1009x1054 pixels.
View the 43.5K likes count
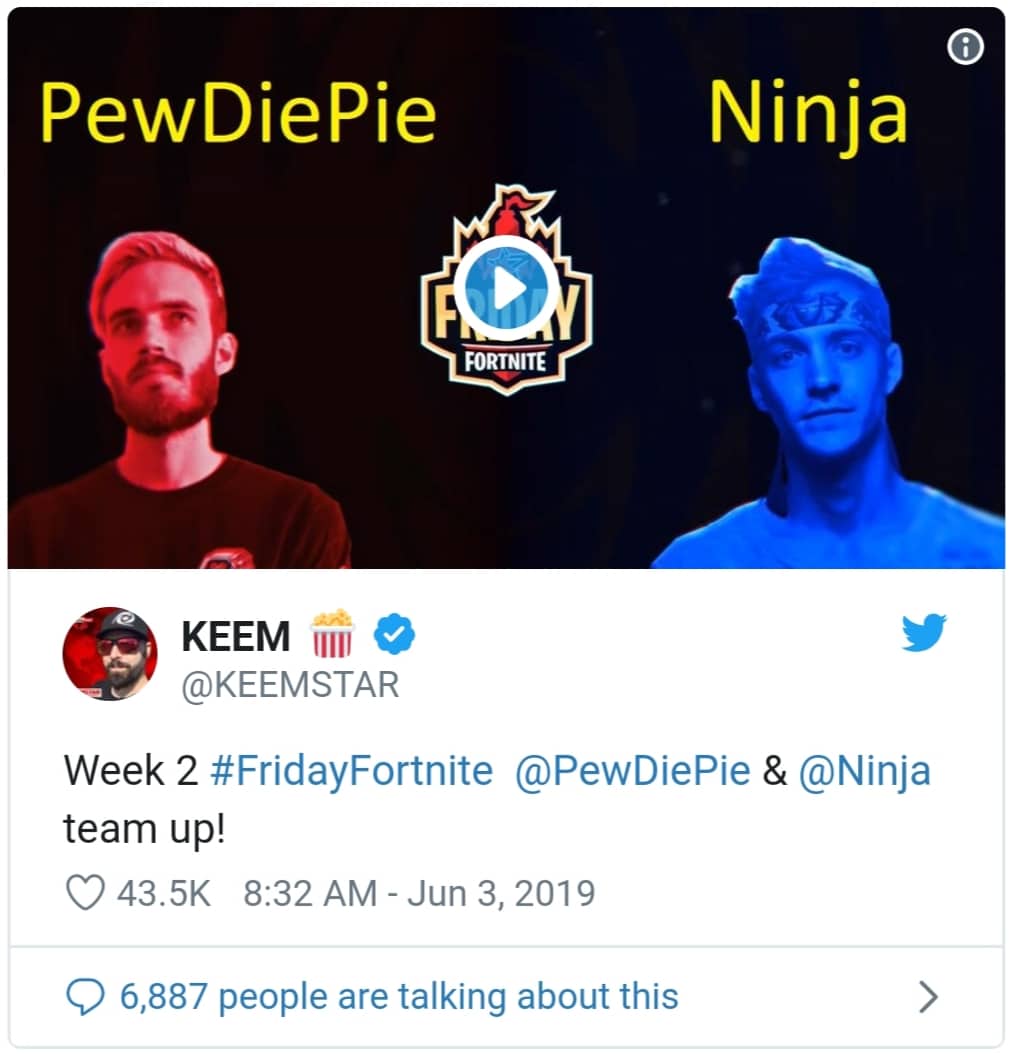pos(164,893)
